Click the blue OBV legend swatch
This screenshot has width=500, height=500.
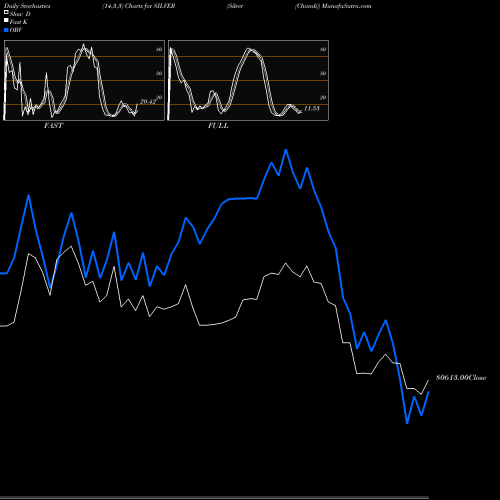(x=6, y=30)
